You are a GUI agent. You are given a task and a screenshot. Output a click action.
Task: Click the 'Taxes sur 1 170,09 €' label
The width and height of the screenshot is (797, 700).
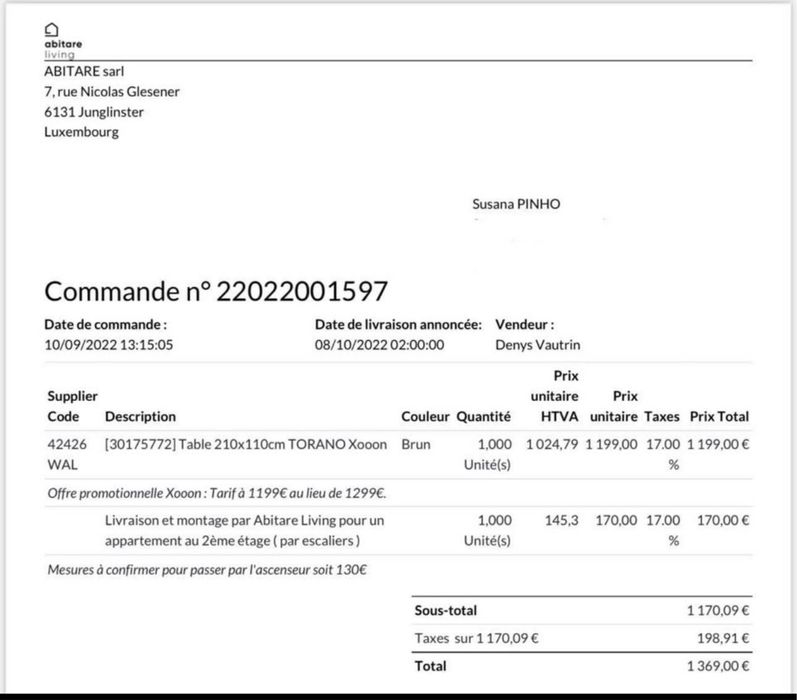click(x=476, y=638)
